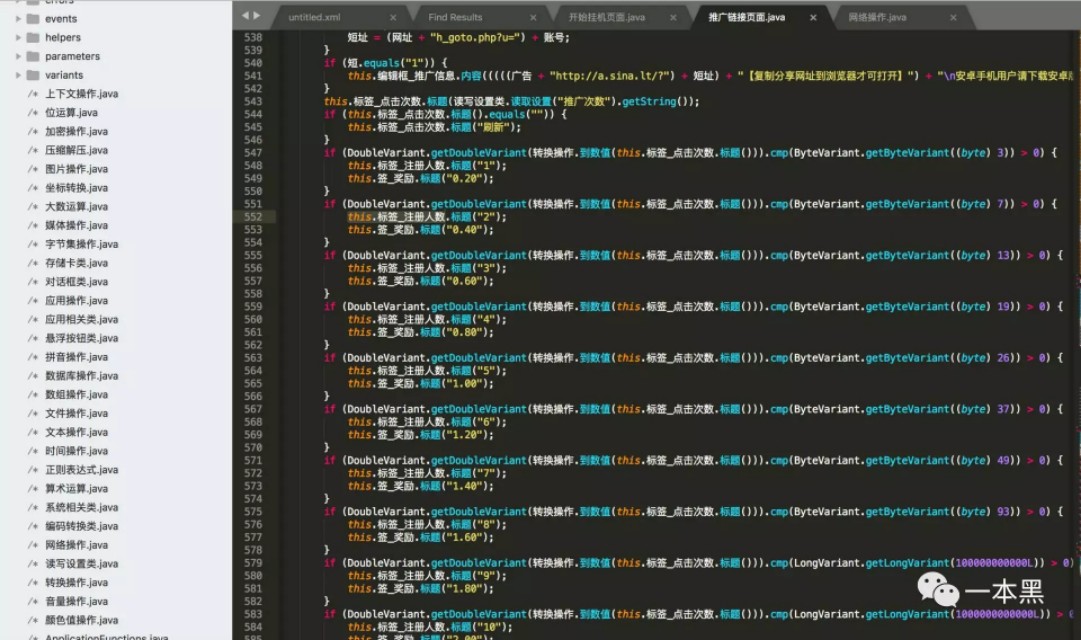Click the highlighted line 552 in the editor

pyautogui.click(x=600, y=215)
